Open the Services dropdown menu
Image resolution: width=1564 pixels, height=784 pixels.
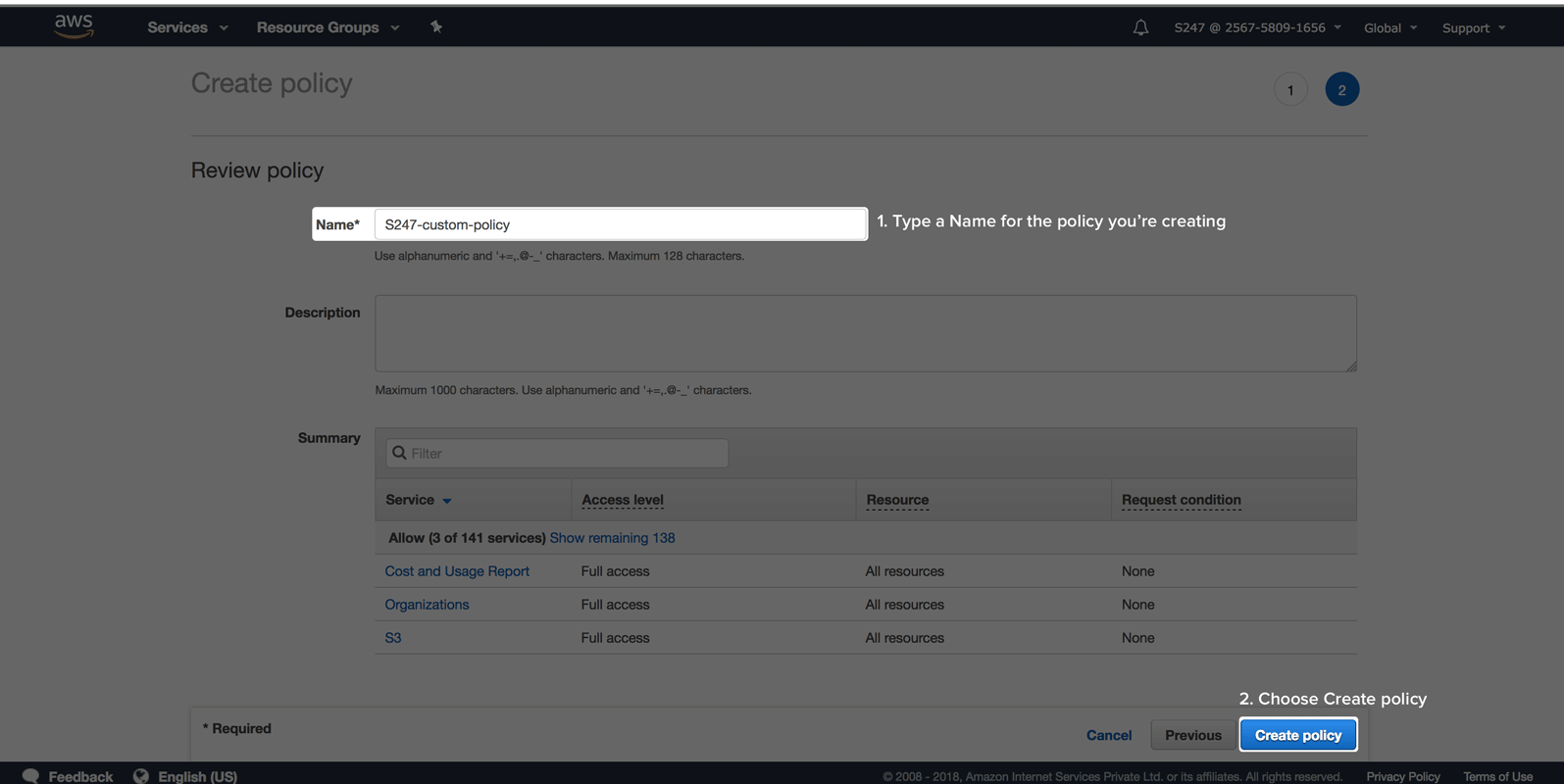click(187, 27)
